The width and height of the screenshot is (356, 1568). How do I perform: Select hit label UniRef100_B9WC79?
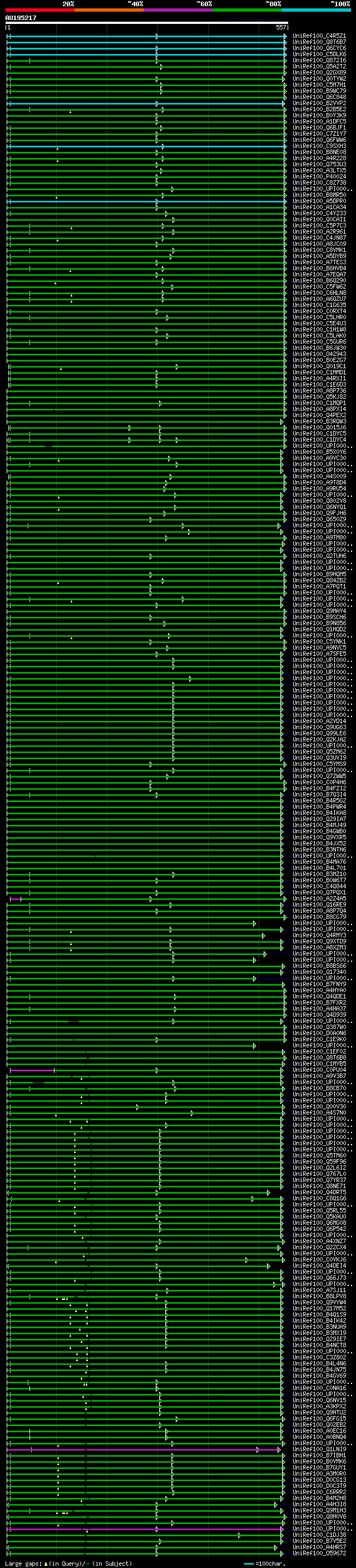coord(319,91)
